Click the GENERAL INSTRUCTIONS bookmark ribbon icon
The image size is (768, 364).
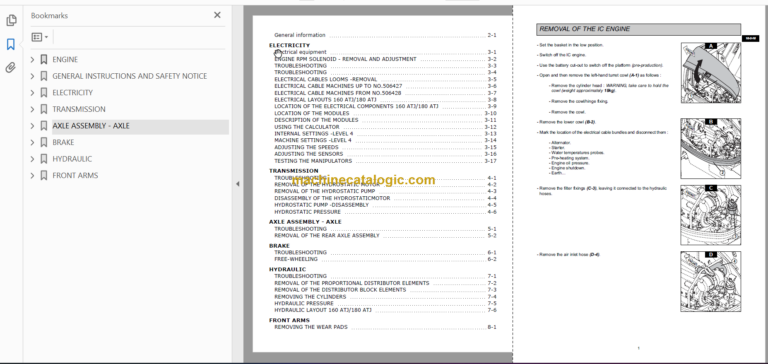44,76
